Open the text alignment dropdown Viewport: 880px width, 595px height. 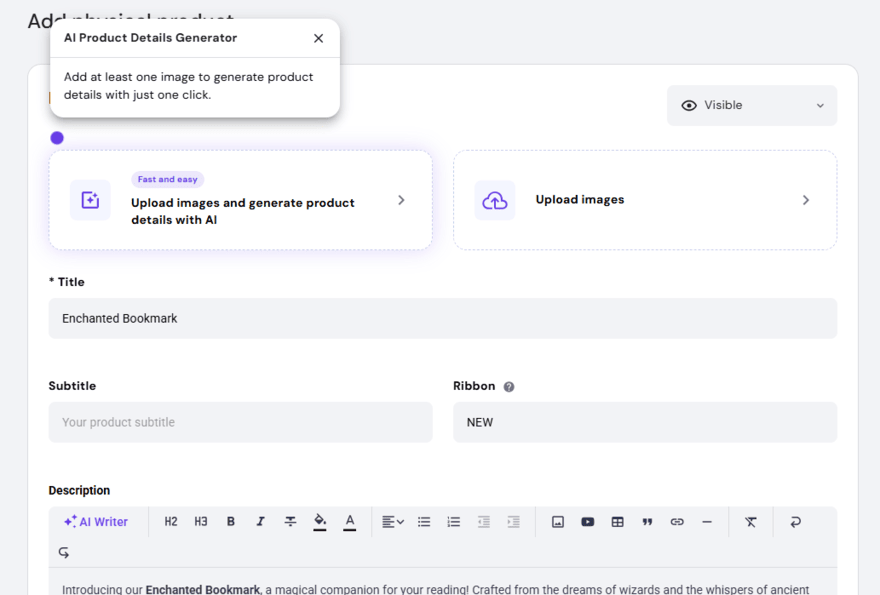click(392, 521)
